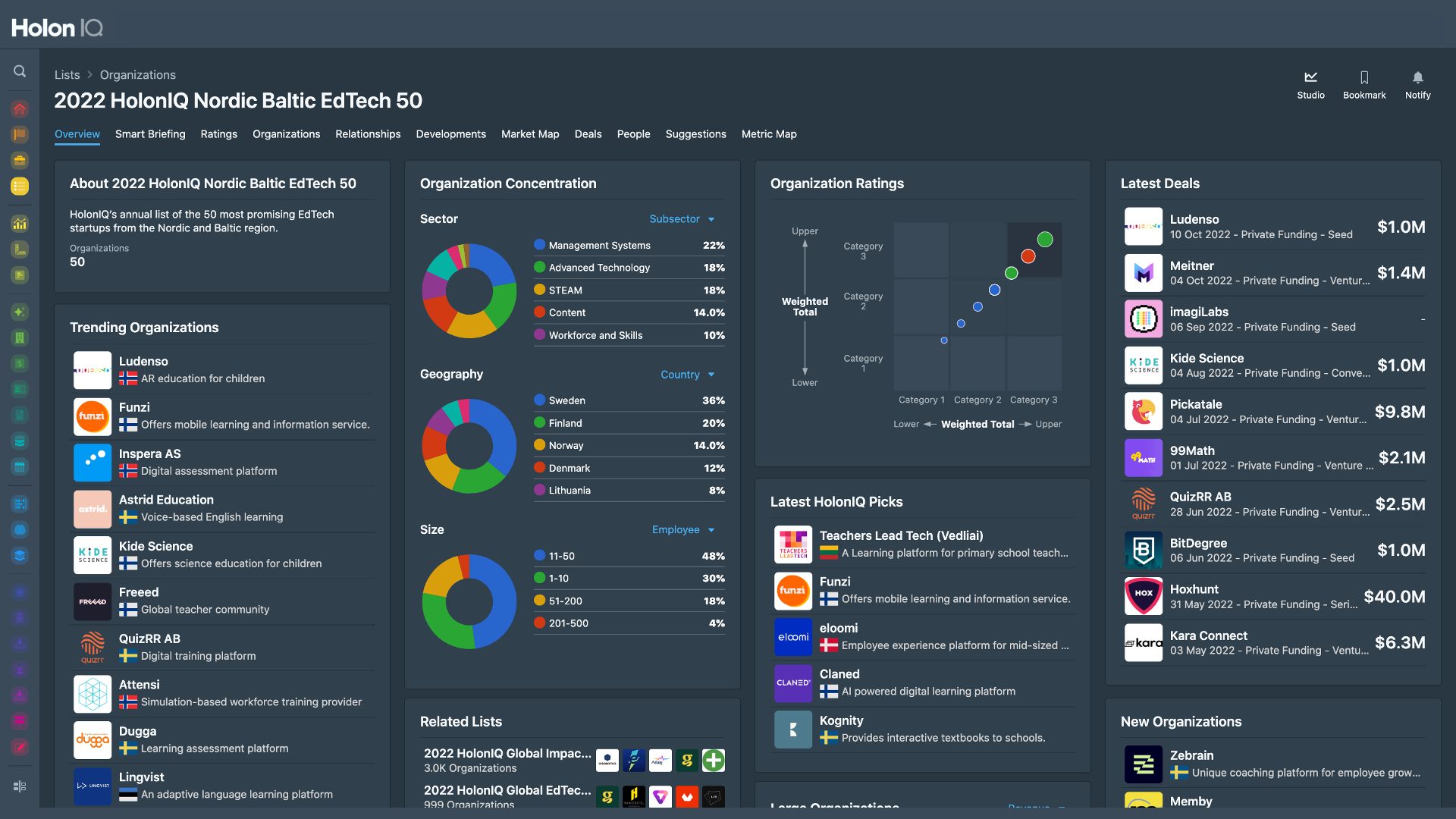
Task: Open the blue stacked layers sidebar icon
Action: tap(20, 555)
